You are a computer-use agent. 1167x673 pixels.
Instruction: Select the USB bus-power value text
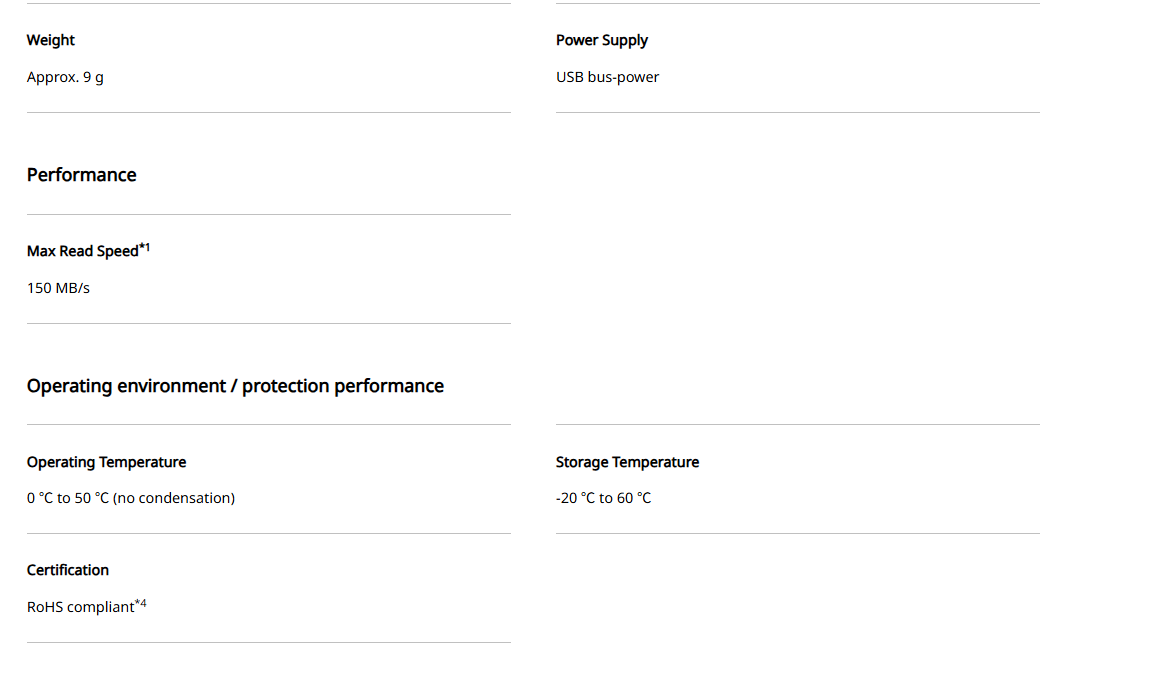607,77
